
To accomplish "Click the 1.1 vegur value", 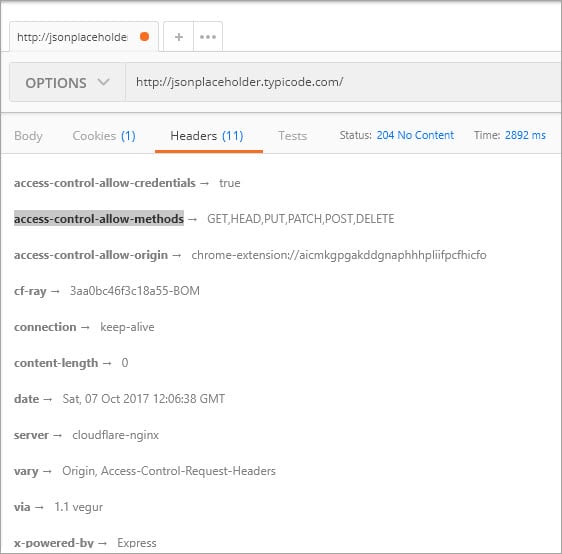I will [x=78, y=507].
